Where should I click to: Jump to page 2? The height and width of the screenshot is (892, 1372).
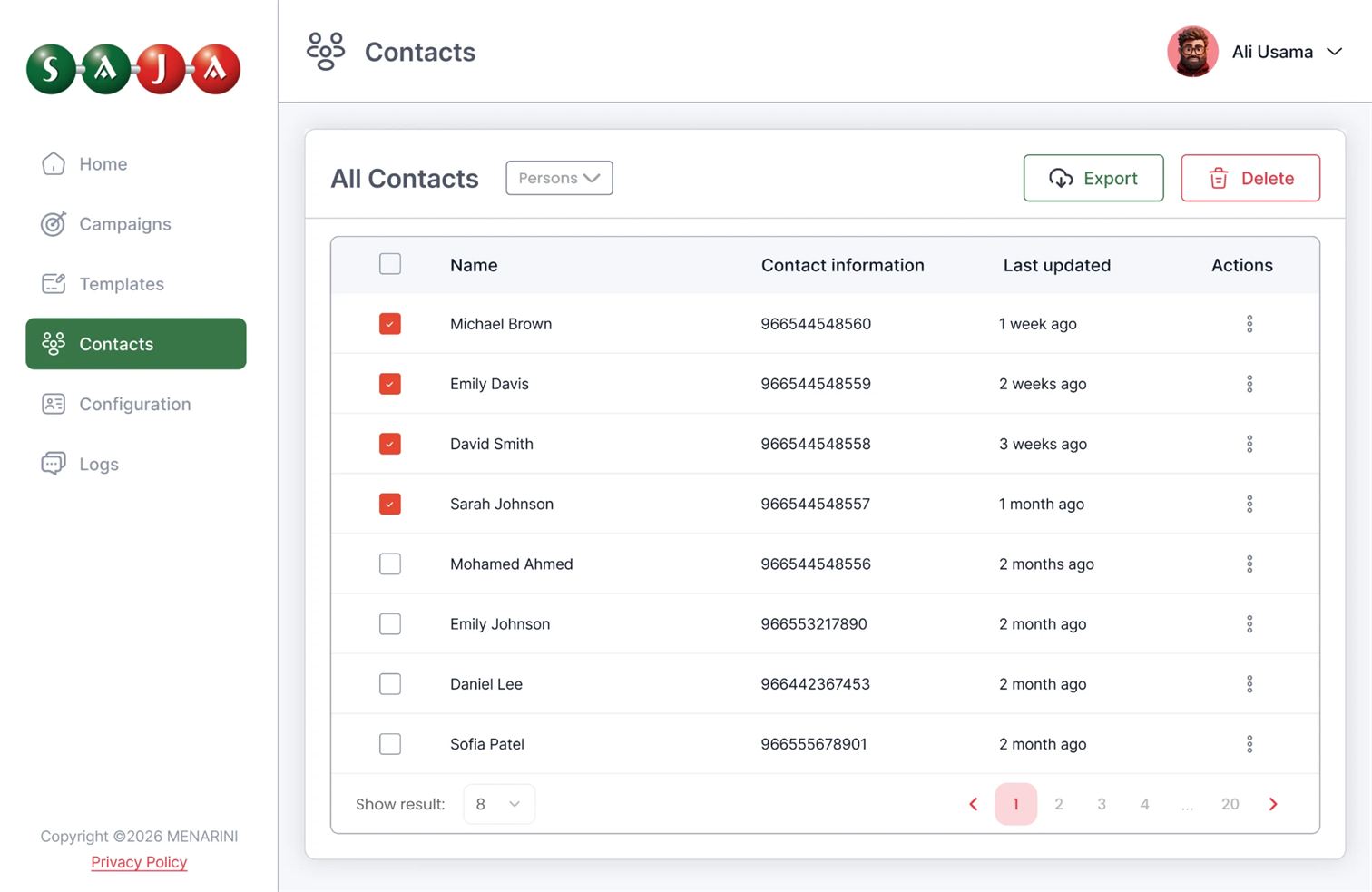pos(1059,804)
